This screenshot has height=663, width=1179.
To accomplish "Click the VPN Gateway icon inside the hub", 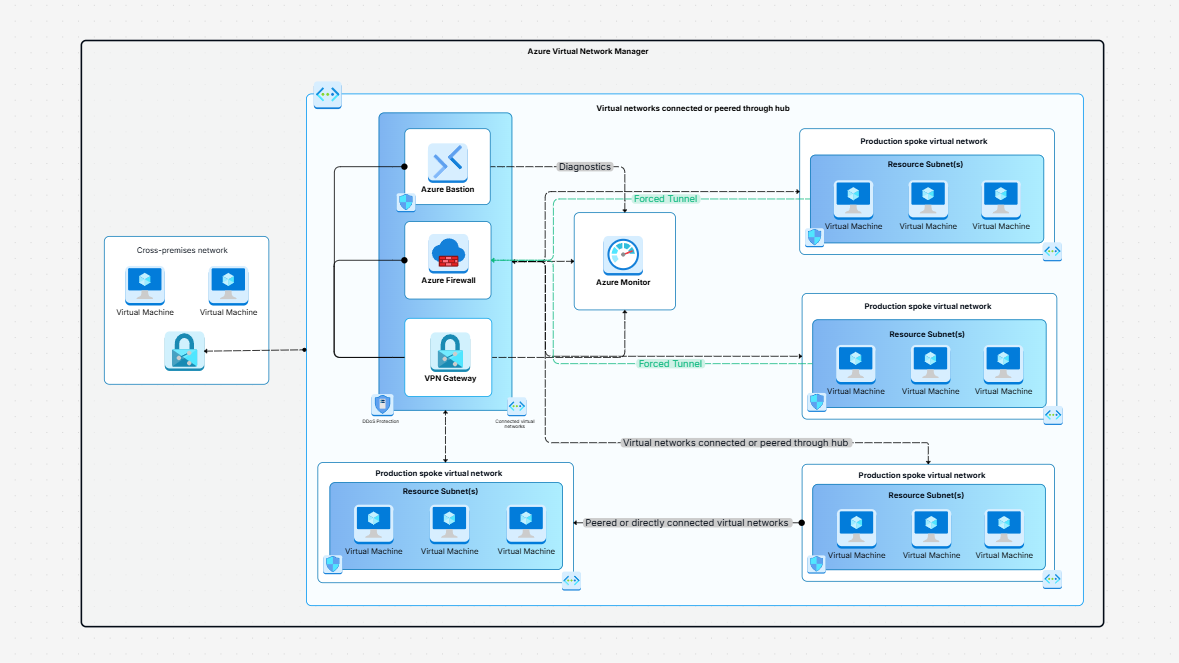I will point(450,352).
